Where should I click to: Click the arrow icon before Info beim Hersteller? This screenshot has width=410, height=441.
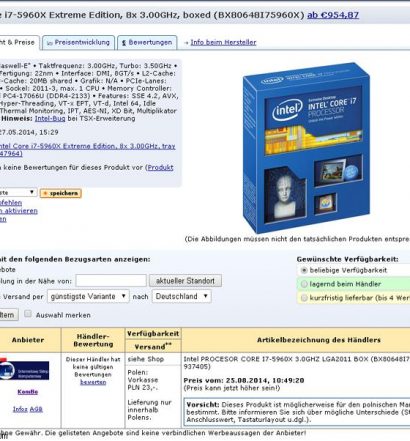tap(186, 43)
